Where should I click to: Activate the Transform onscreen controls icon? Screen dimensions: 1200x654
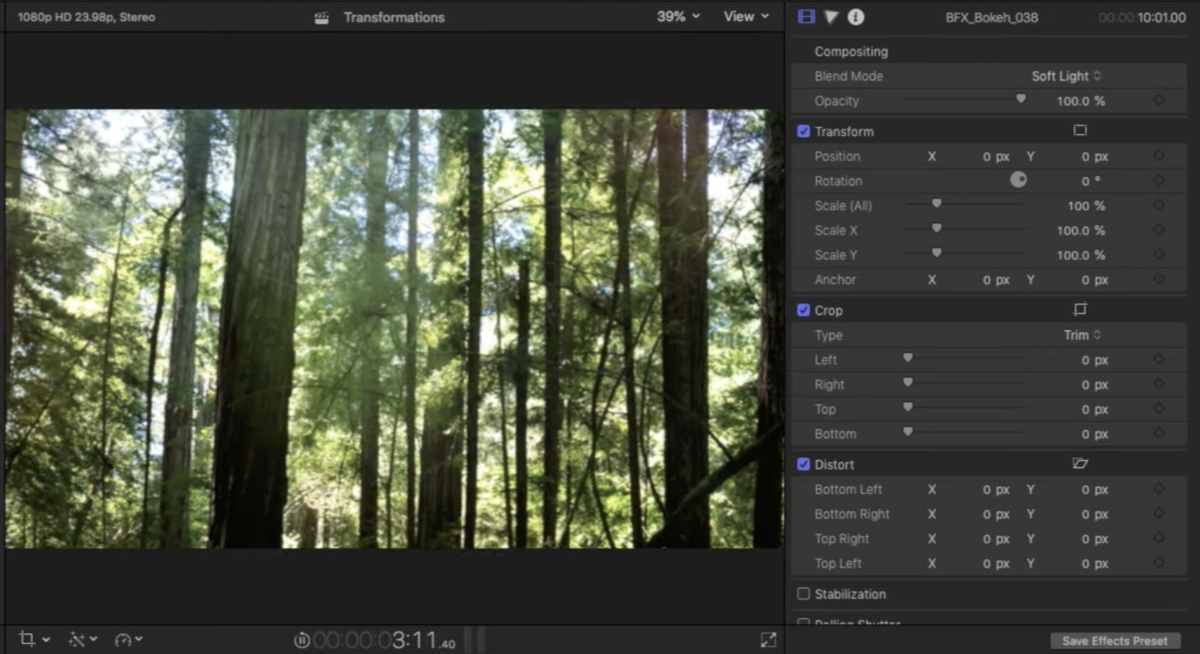(x=1080, y=131)
